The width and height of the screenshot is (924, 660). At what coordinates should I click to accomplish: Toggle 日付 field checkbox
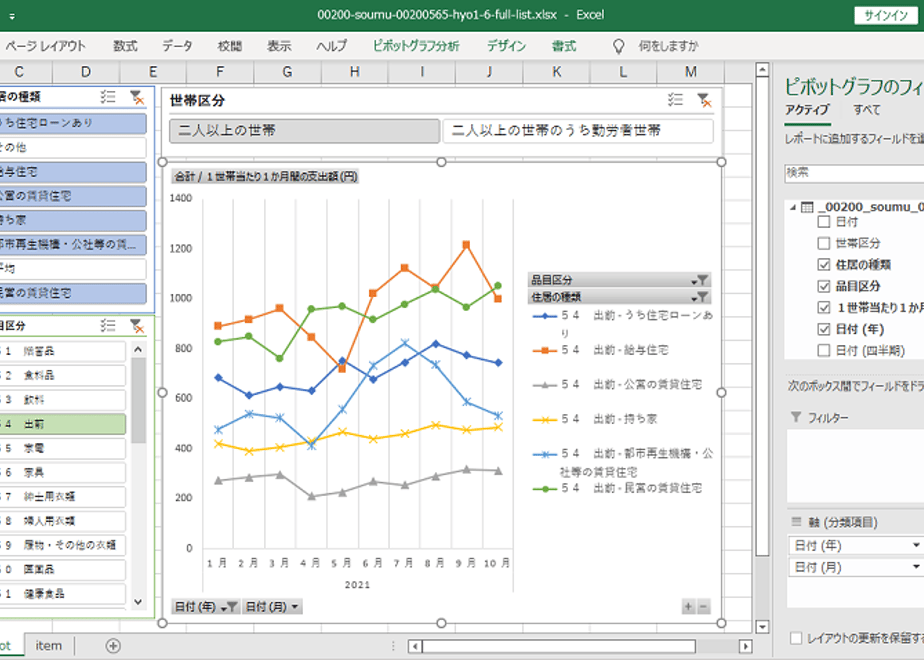824,222
